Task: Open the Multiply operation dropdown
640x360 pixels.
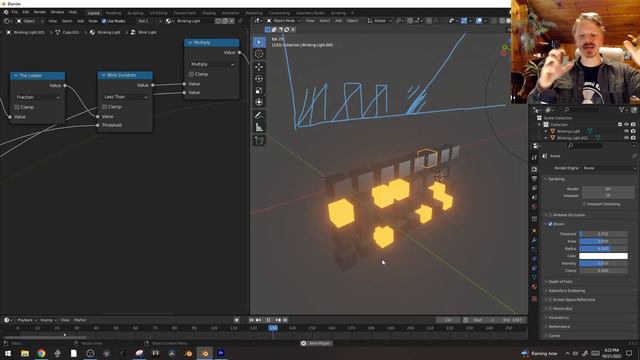Action: tap(212, 64)
